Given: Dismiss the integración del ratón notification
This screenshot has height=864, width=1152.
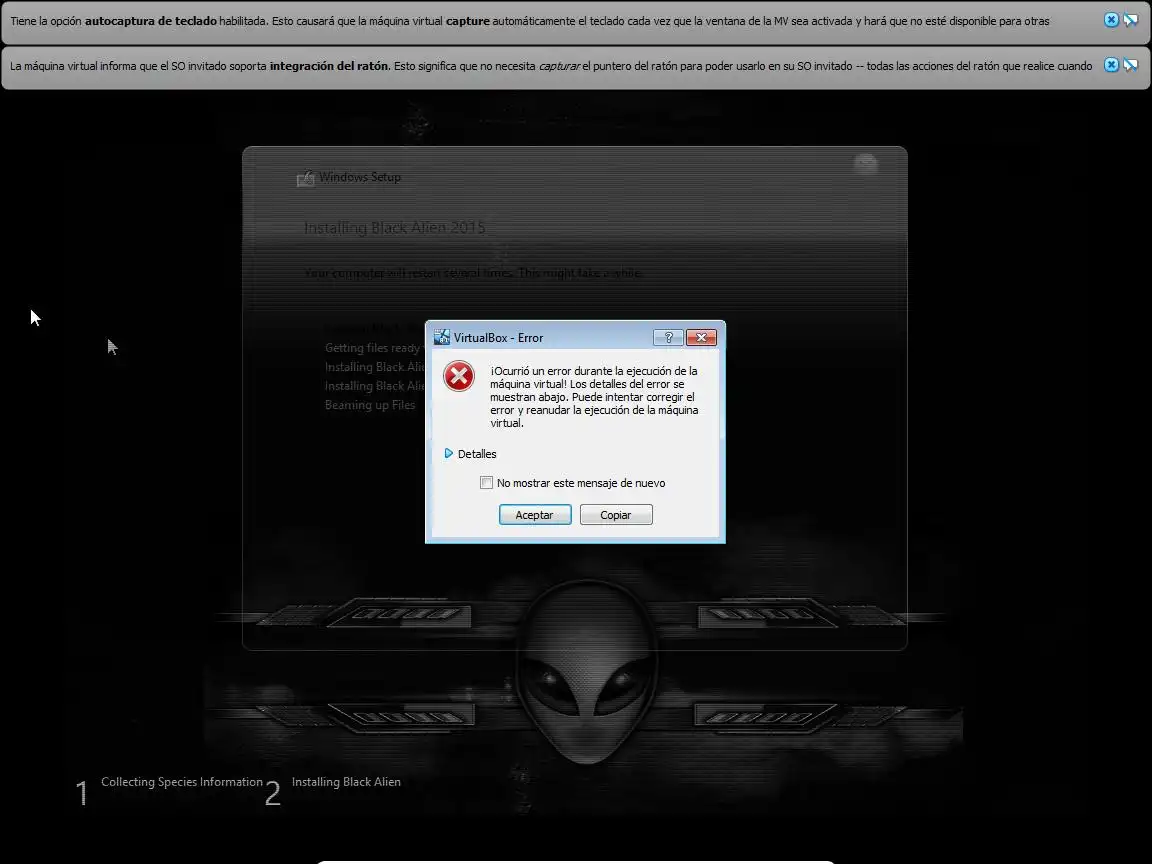Looking at the screenshot, I should pyautogui.click(x=1112, y=65).
